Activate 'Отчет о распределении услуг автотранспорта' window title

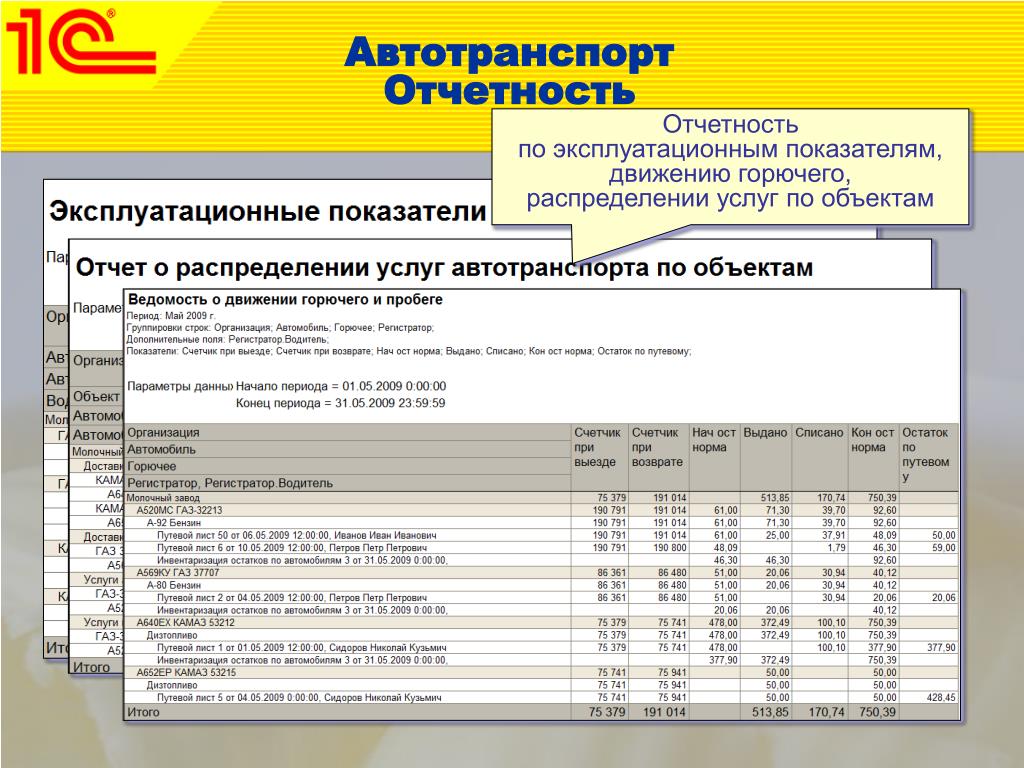coord(444,267)
